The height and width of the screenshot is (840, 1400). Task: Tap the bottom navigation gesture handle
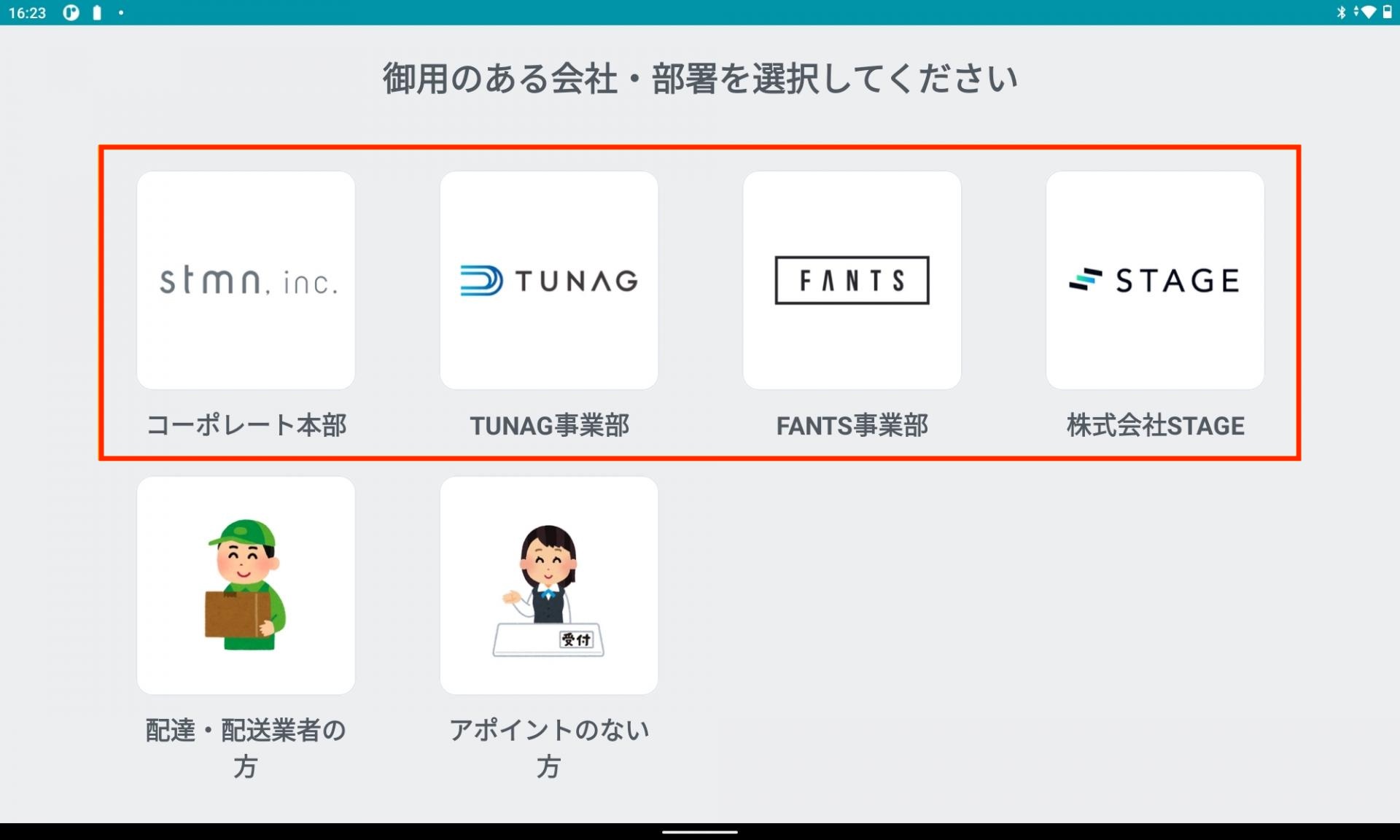pos(700,831)
